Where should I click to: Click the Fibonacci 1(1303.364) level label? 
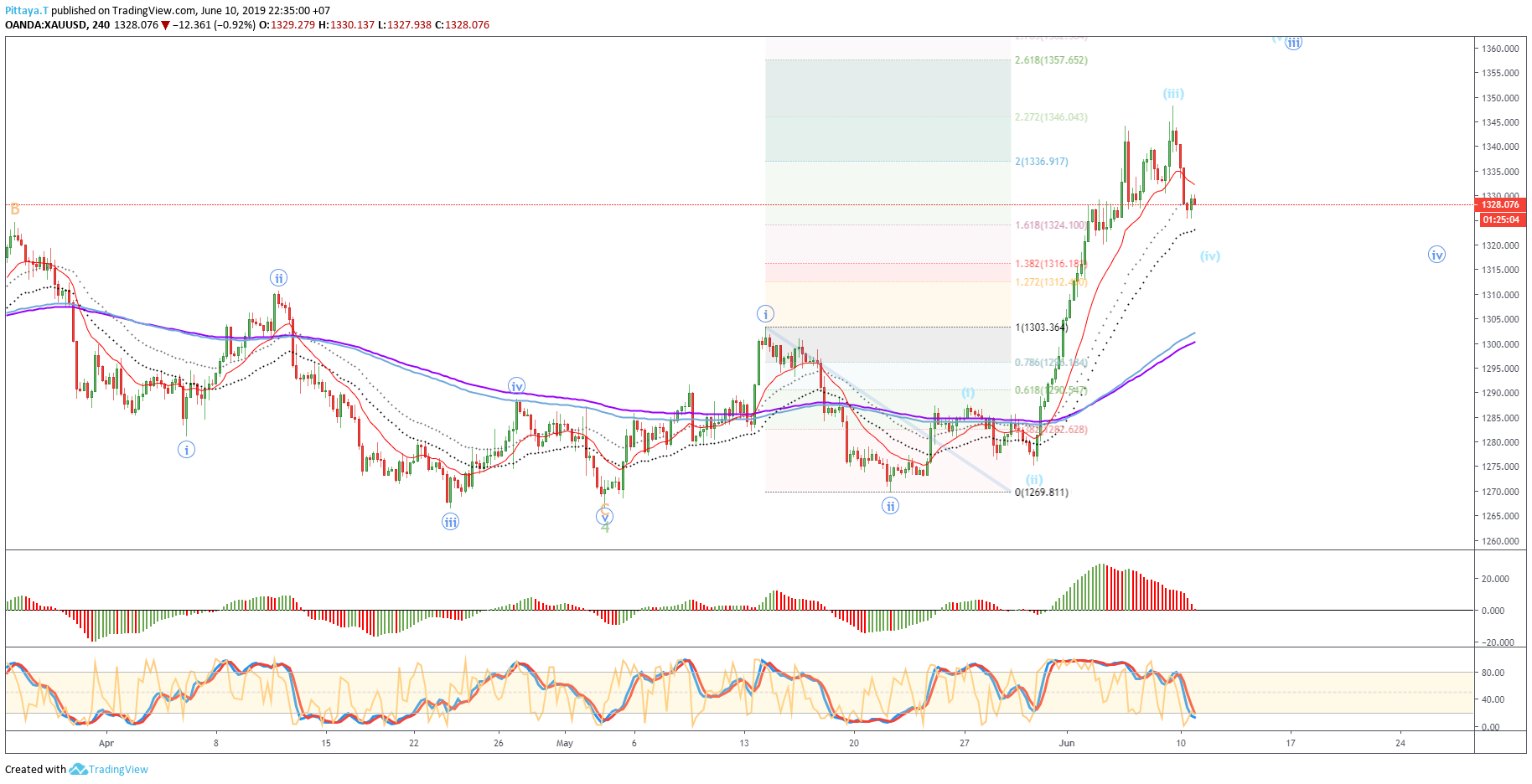point(1042,328)
